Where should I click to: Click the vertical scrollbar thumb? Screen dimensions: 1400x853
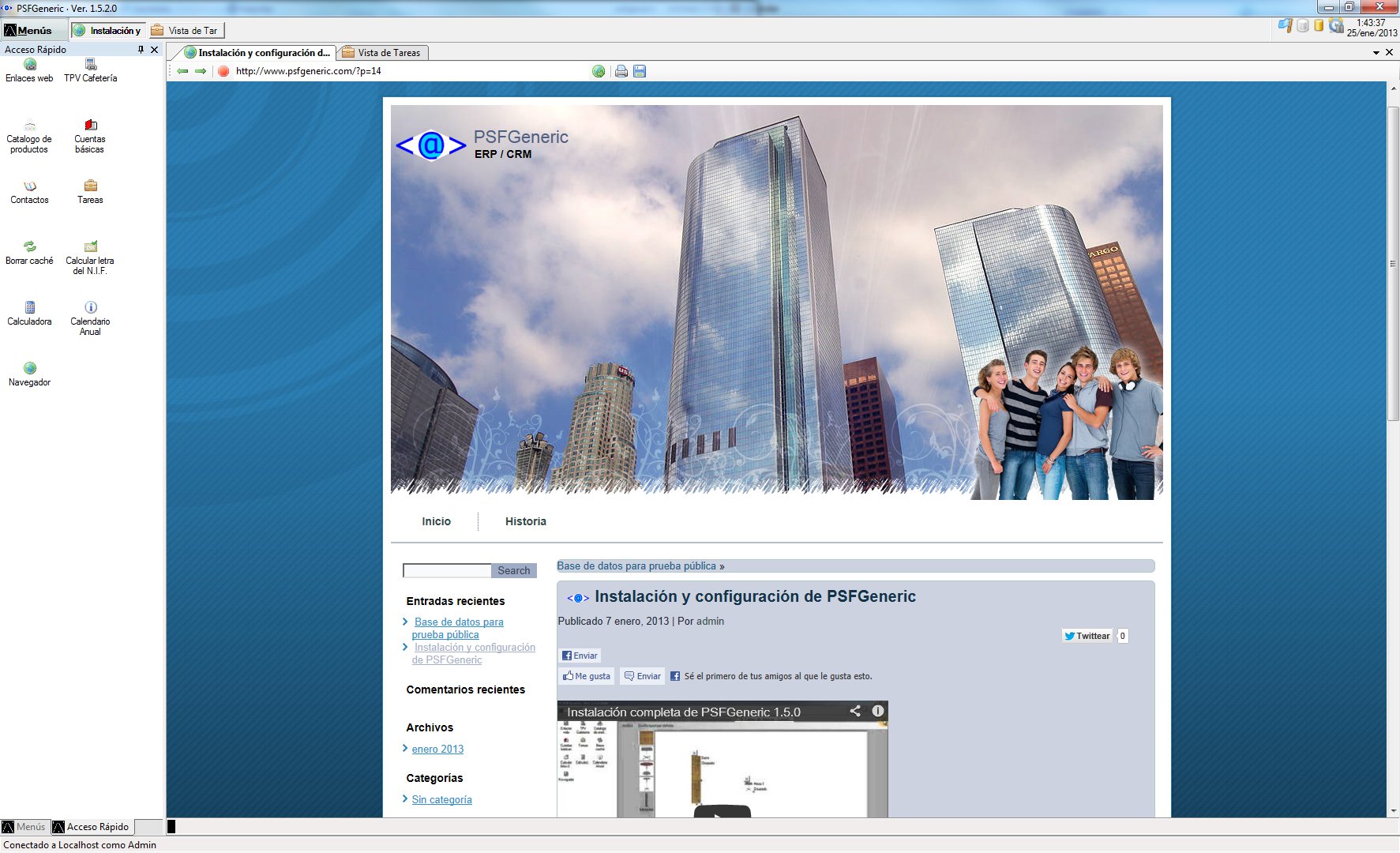pyautogui.click(x=1394, y=265)
